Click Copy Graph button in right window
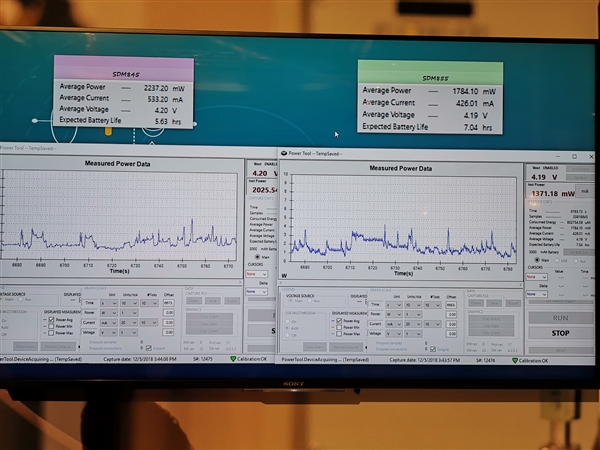 (x=491, y=318)
